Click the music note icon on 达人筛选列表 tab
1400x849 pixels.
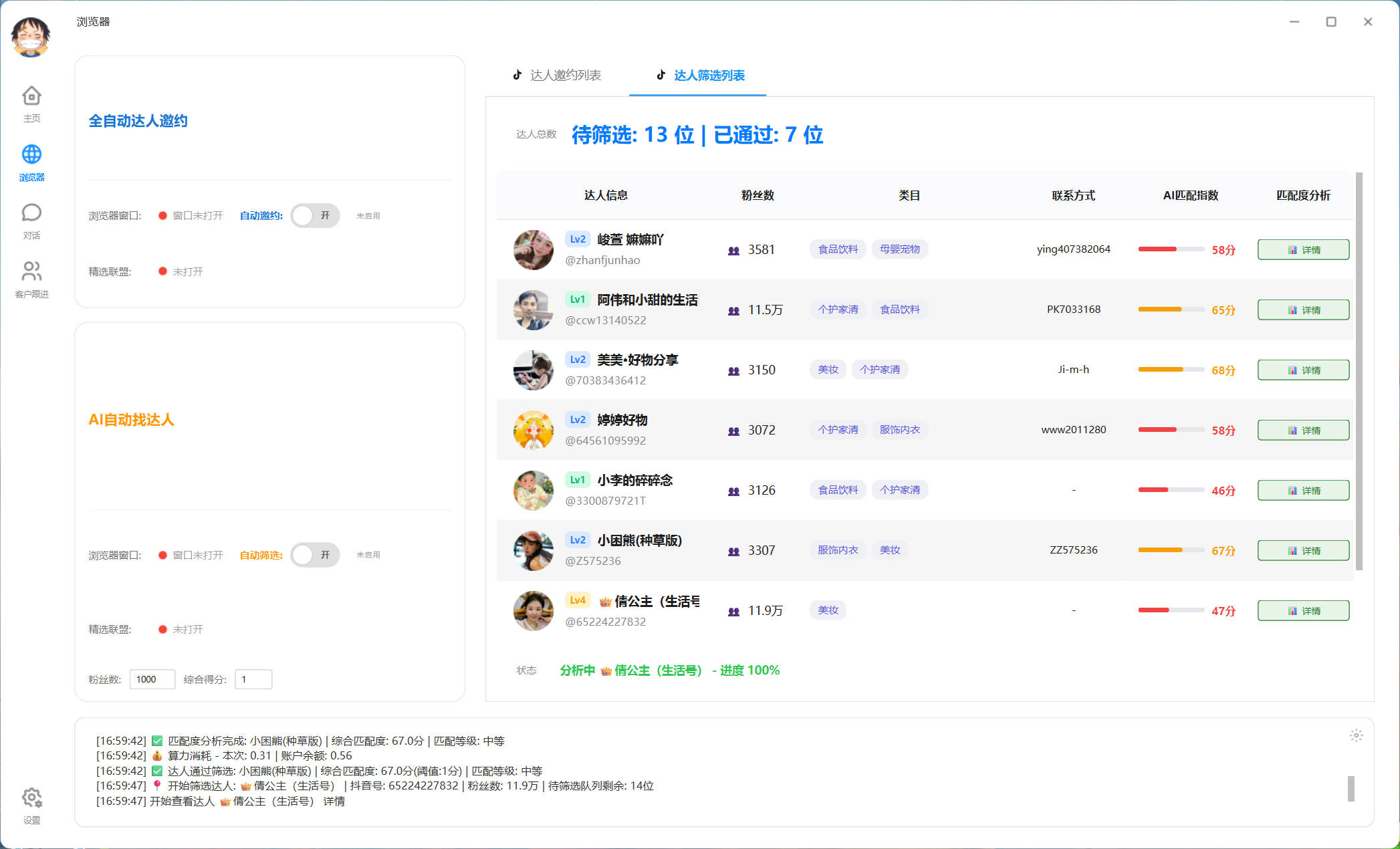pos(661,75)
